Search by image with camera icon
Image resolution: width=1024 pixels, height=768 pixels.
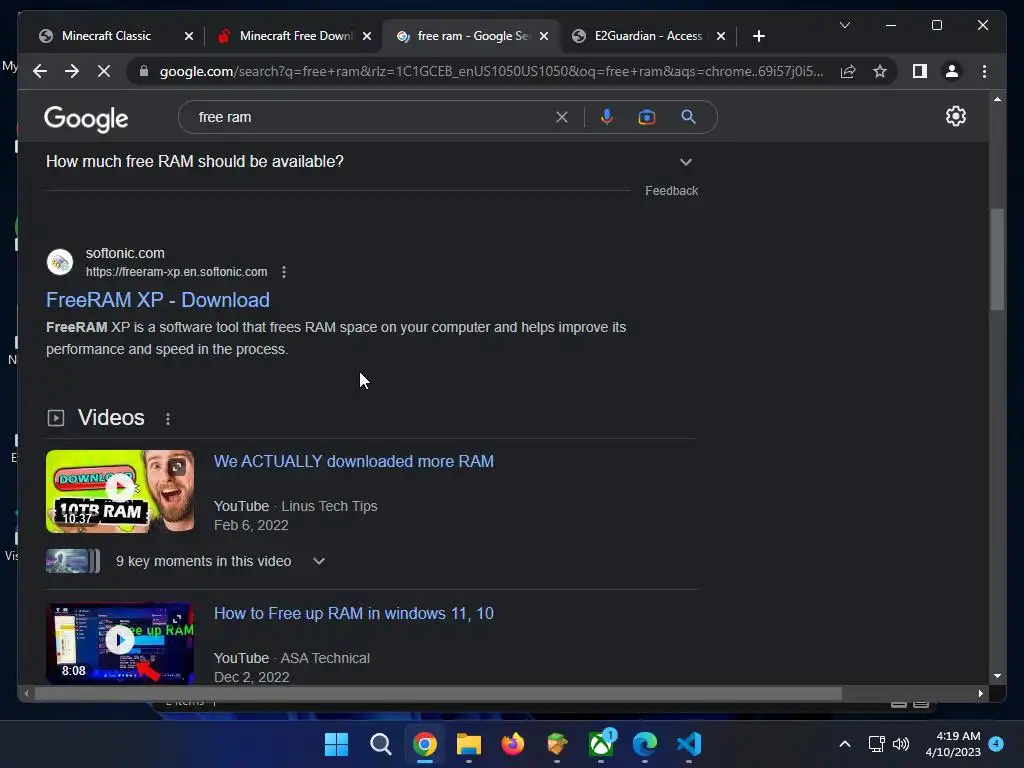tap(647, 117)
